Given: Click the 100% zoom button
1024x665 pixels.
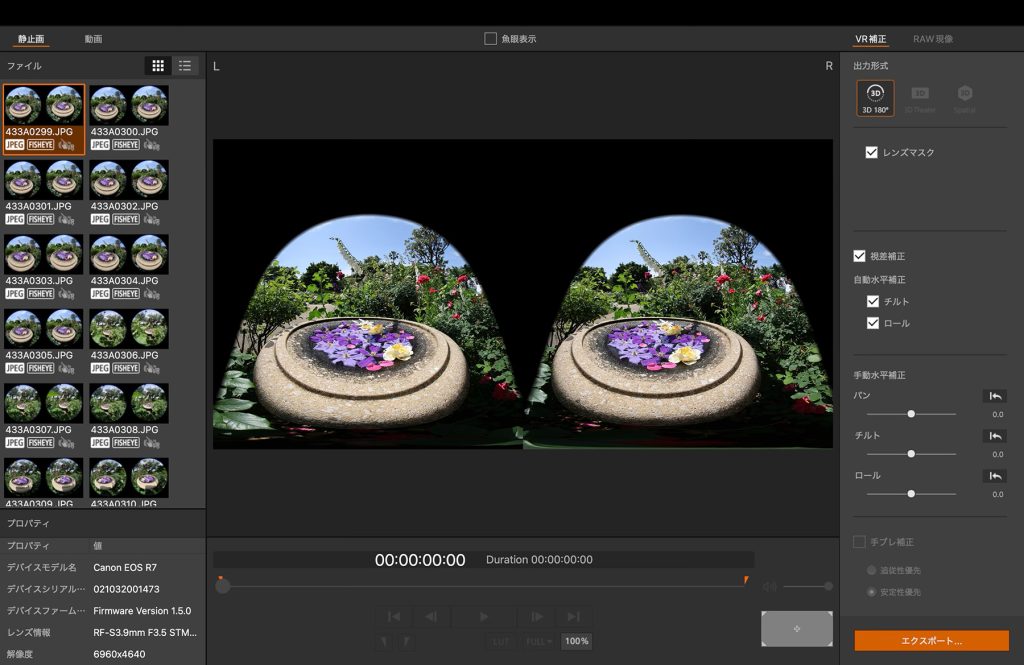Looking at the screenshot, I should pyautogui.click(x=576, y=641).
